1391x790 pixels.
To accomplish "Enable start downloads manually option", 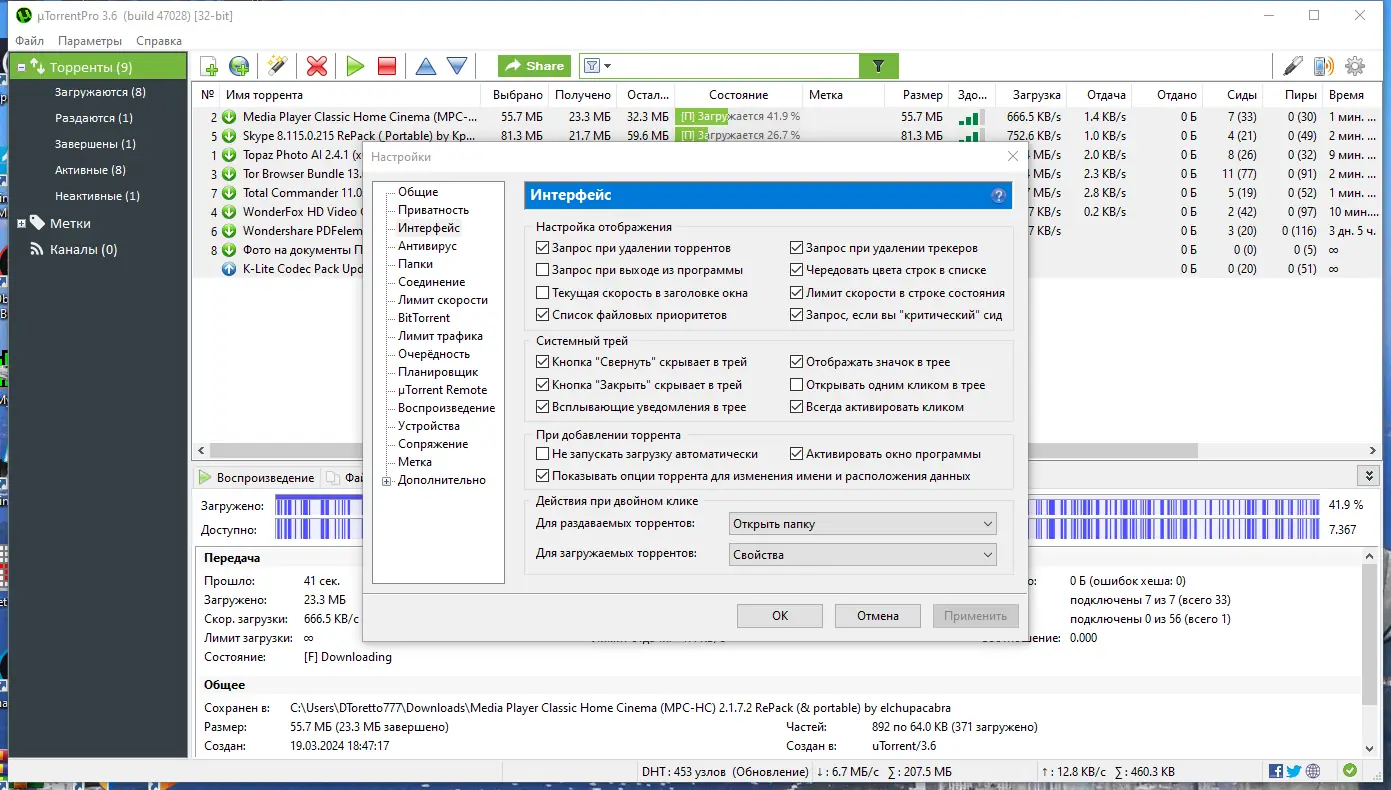I will 544,454.
